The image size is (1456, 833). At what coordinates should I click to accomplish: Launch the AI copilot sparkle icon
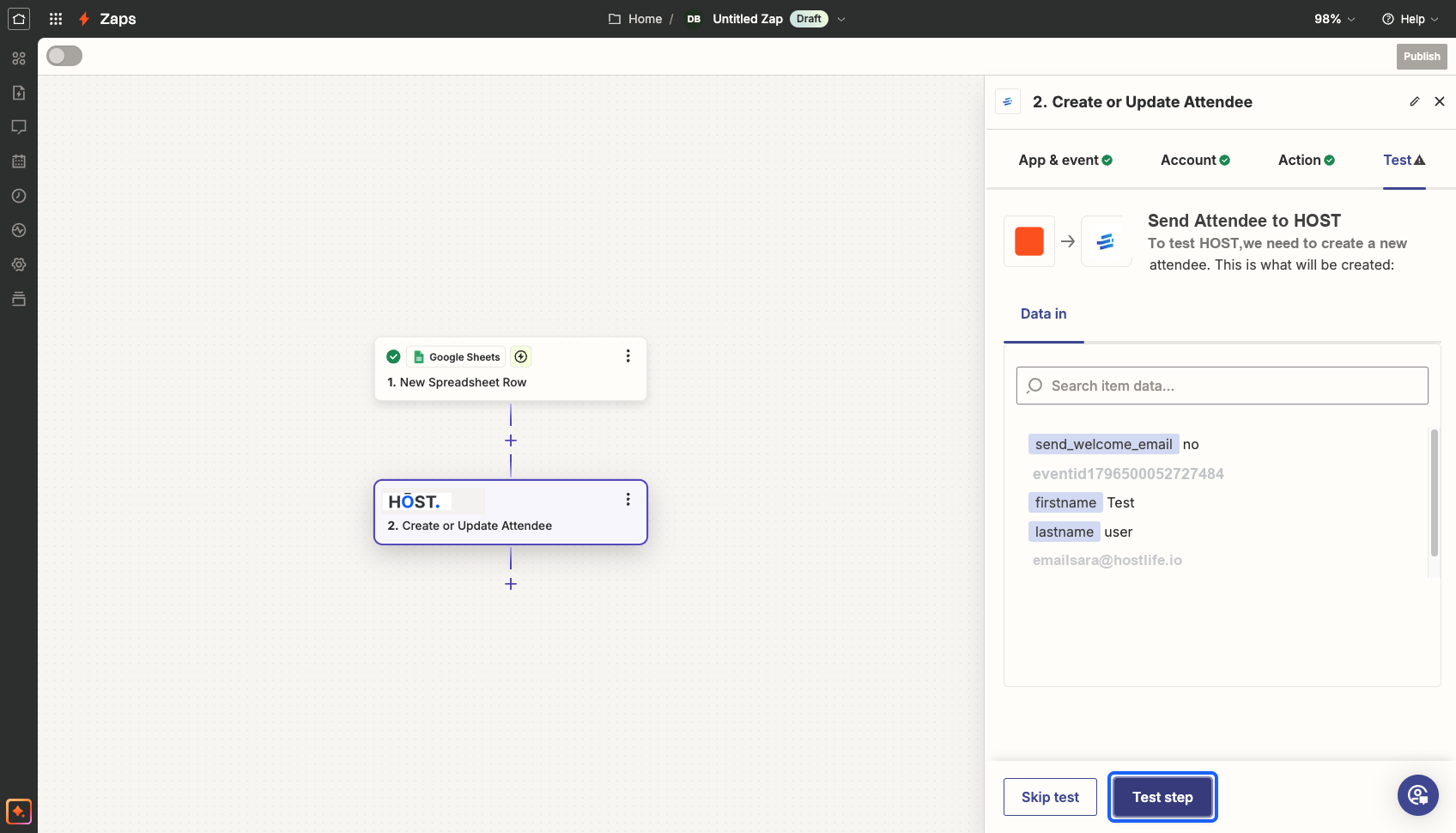click(19, 812)
